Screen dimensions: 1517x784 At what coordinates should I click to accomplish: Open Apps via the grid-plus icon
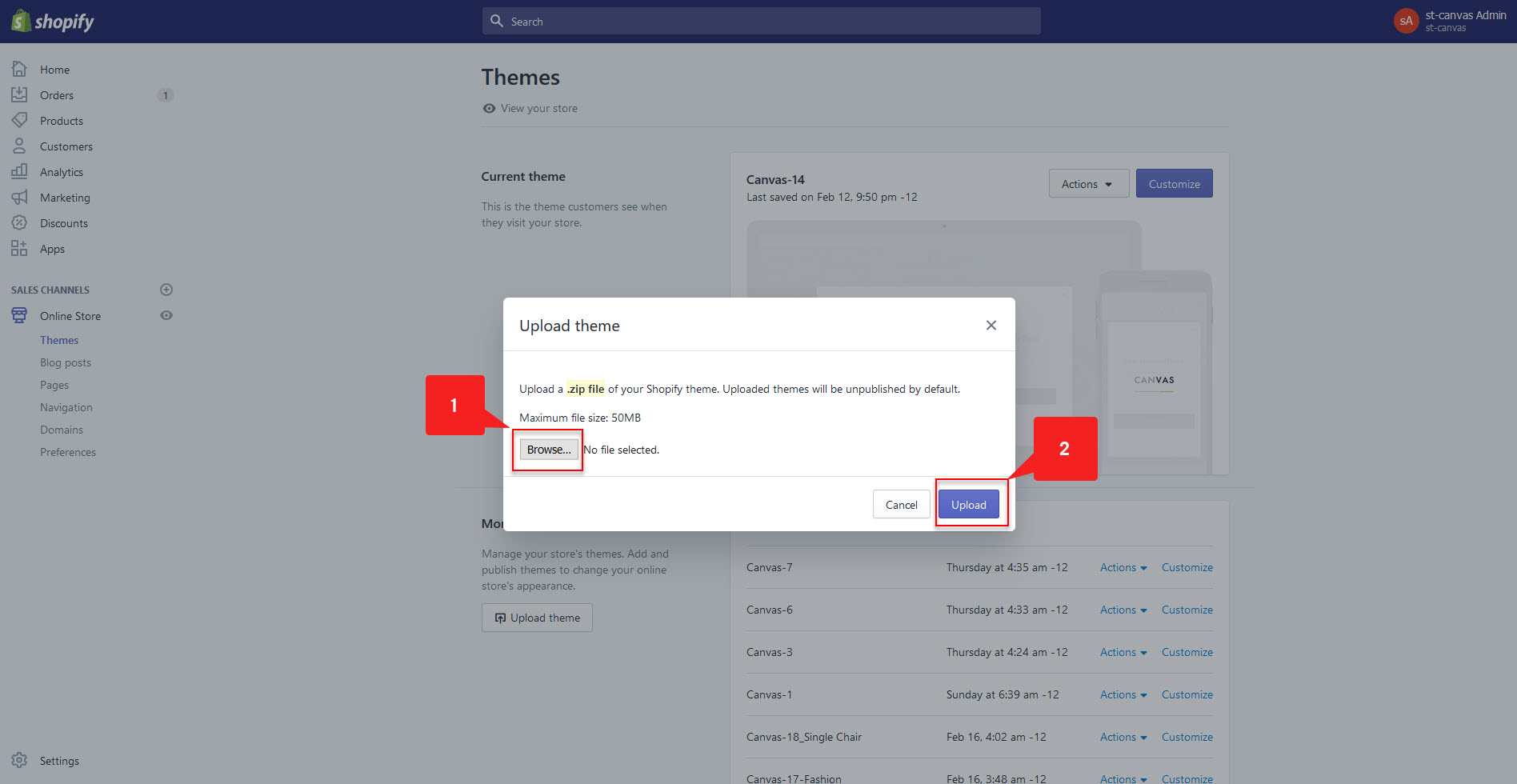click(19, 249)
